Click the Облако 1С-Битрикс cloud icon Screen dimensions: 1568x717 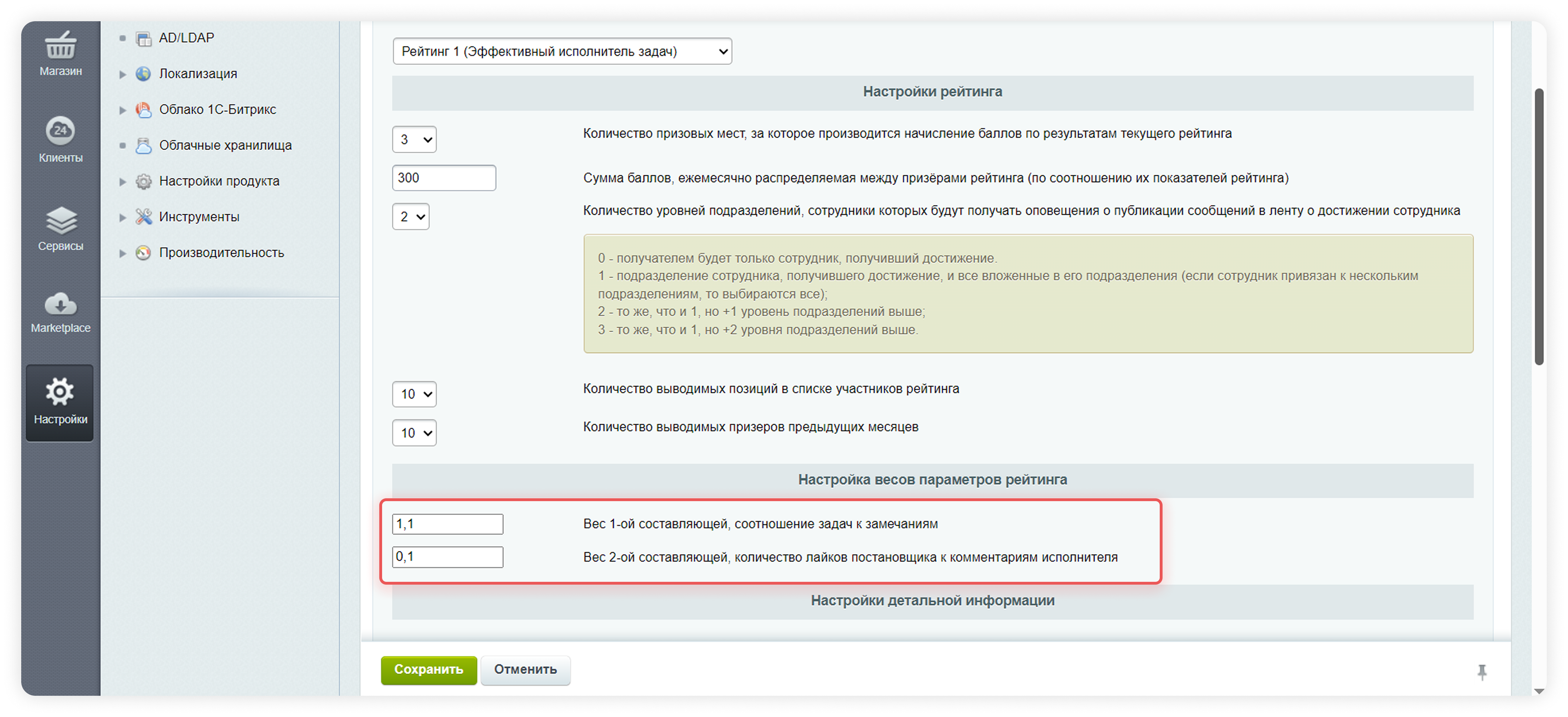point(144,110)
